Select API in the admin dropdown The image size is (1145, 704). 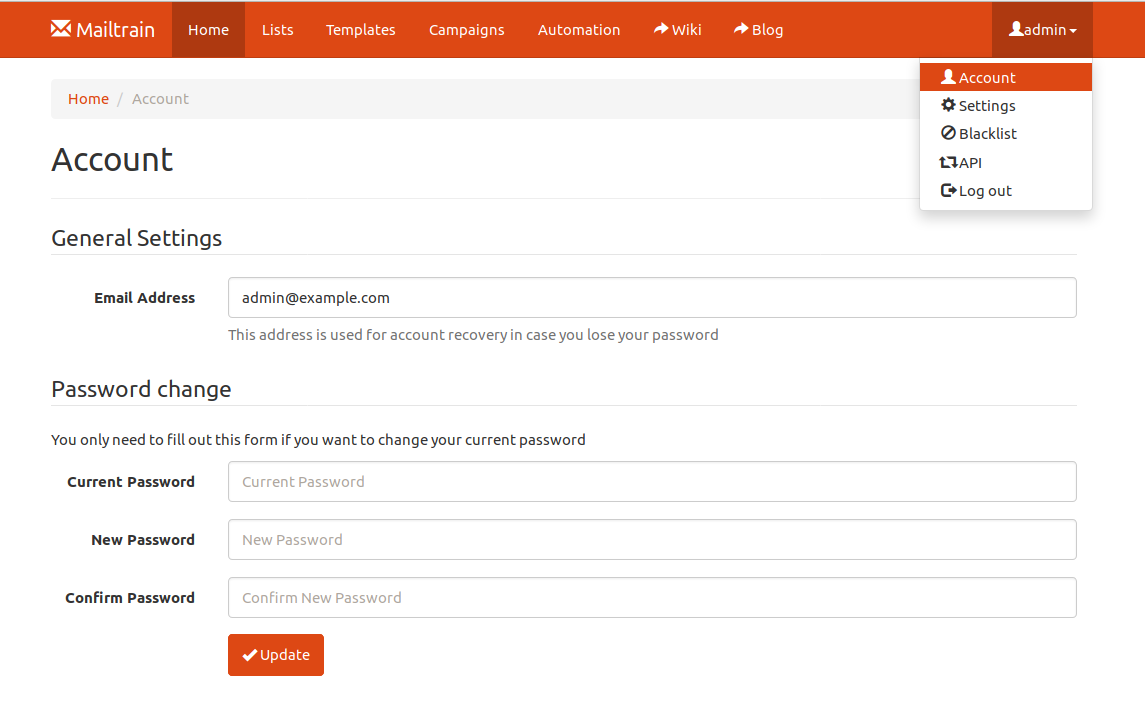[1006, 162]
